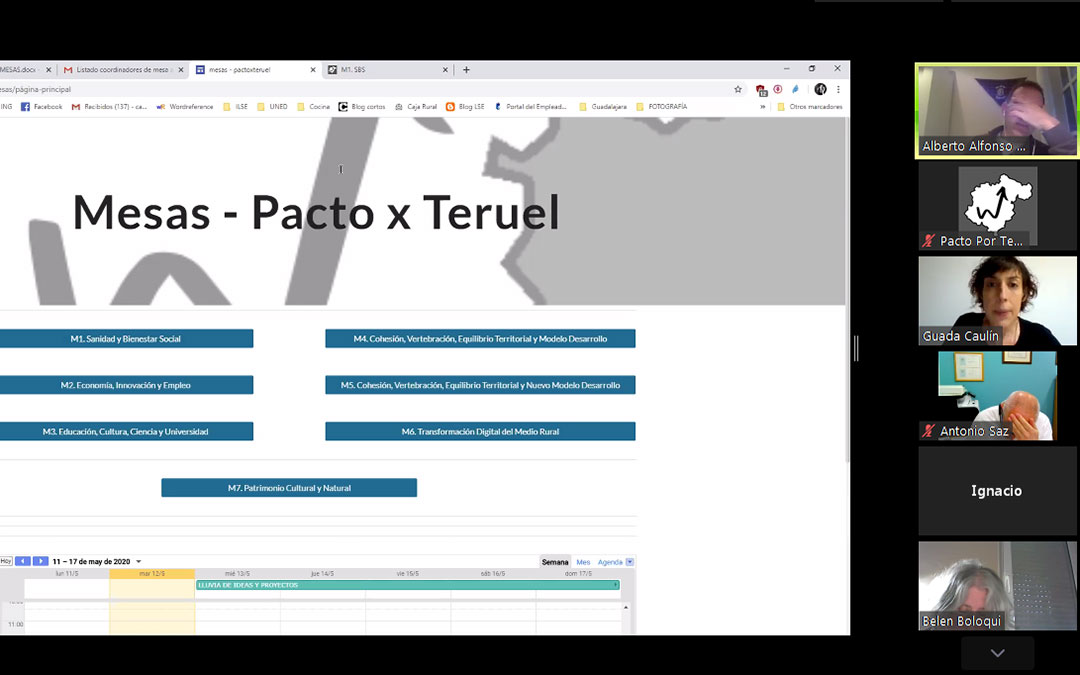
Task: Click the address bar URL field
Action: tap(365, 89)
